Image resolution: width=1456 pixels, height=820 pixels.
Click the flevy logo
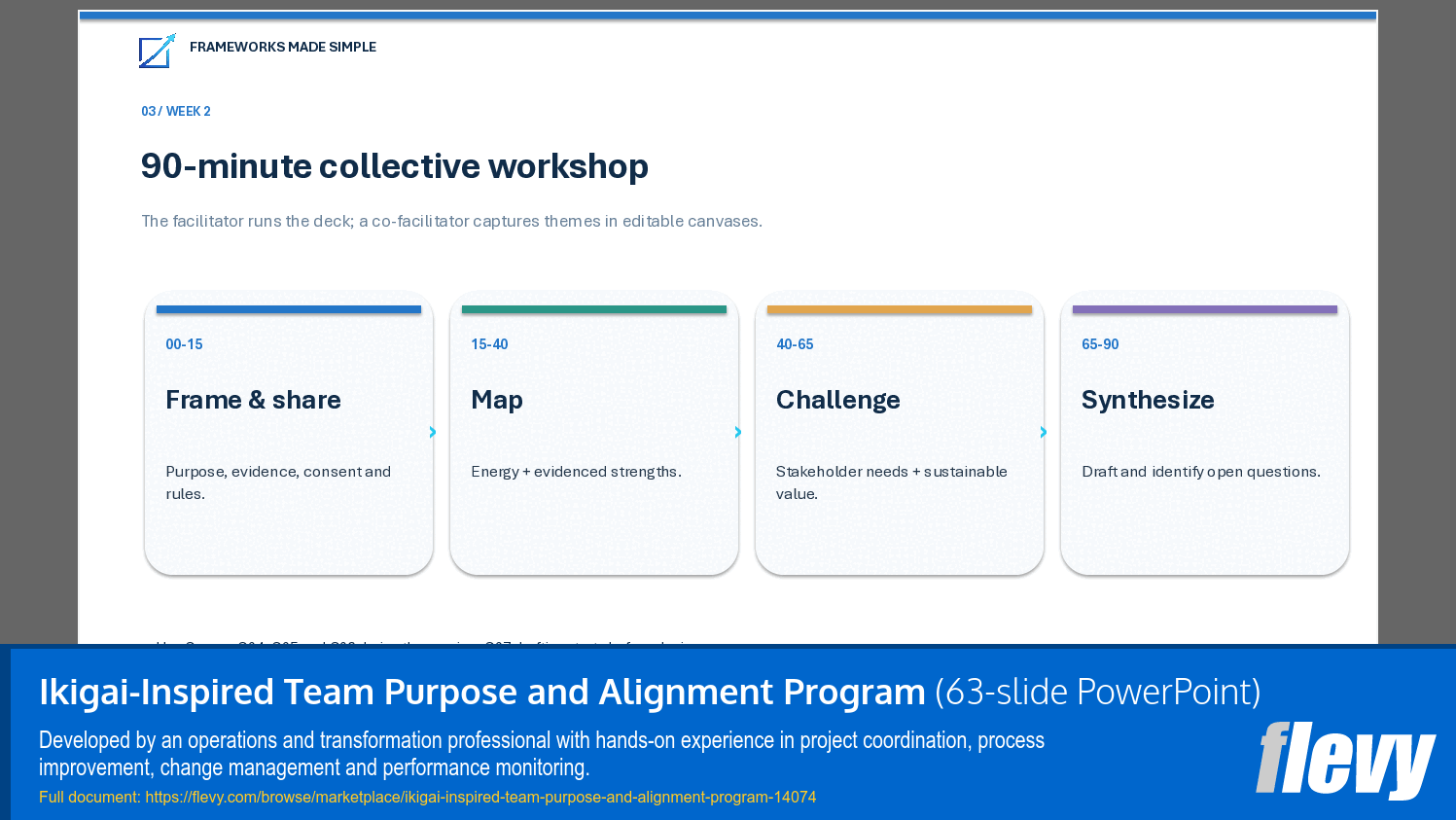coord(1345,761)
